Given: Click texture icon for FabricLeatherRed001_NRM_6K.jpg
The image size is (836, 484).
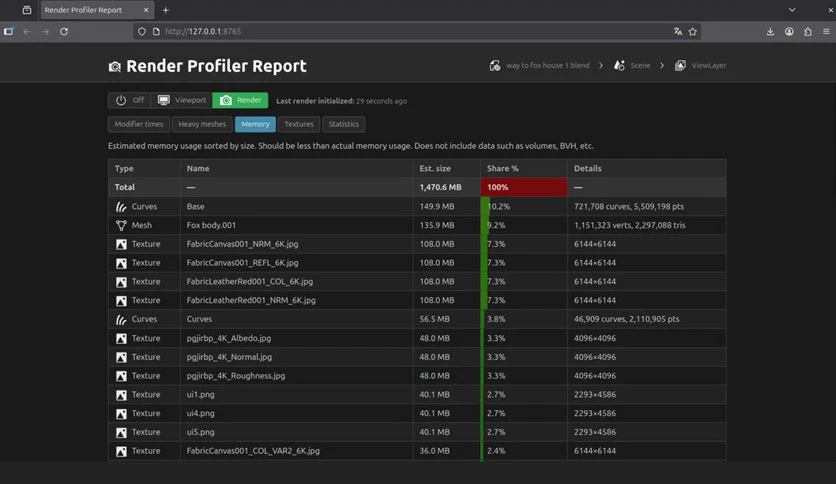Looking at the screenshot, I should tap(122, 301).
